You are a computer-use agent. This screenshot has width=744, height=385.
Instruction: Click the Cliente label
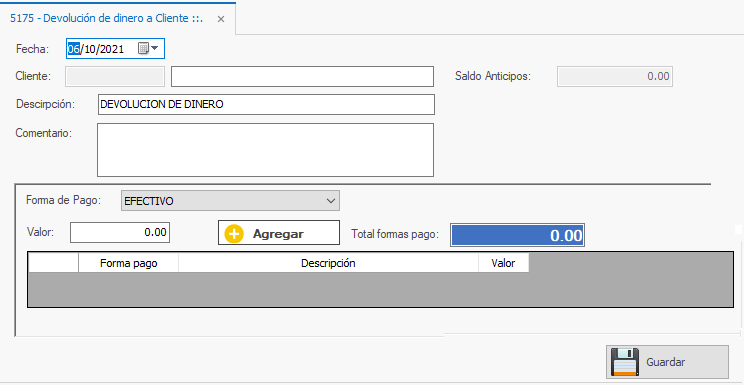point(33,76)
